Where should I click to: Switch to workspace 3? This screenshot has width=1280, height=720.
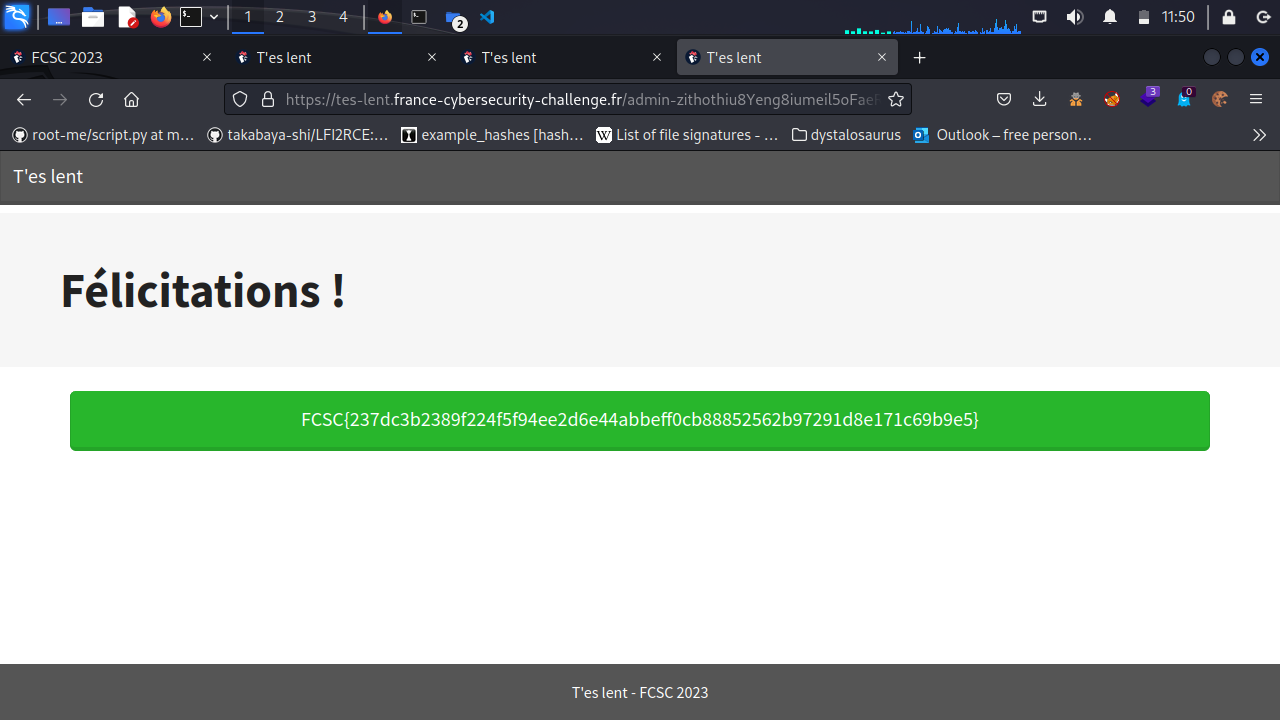(x=312, y=17)
